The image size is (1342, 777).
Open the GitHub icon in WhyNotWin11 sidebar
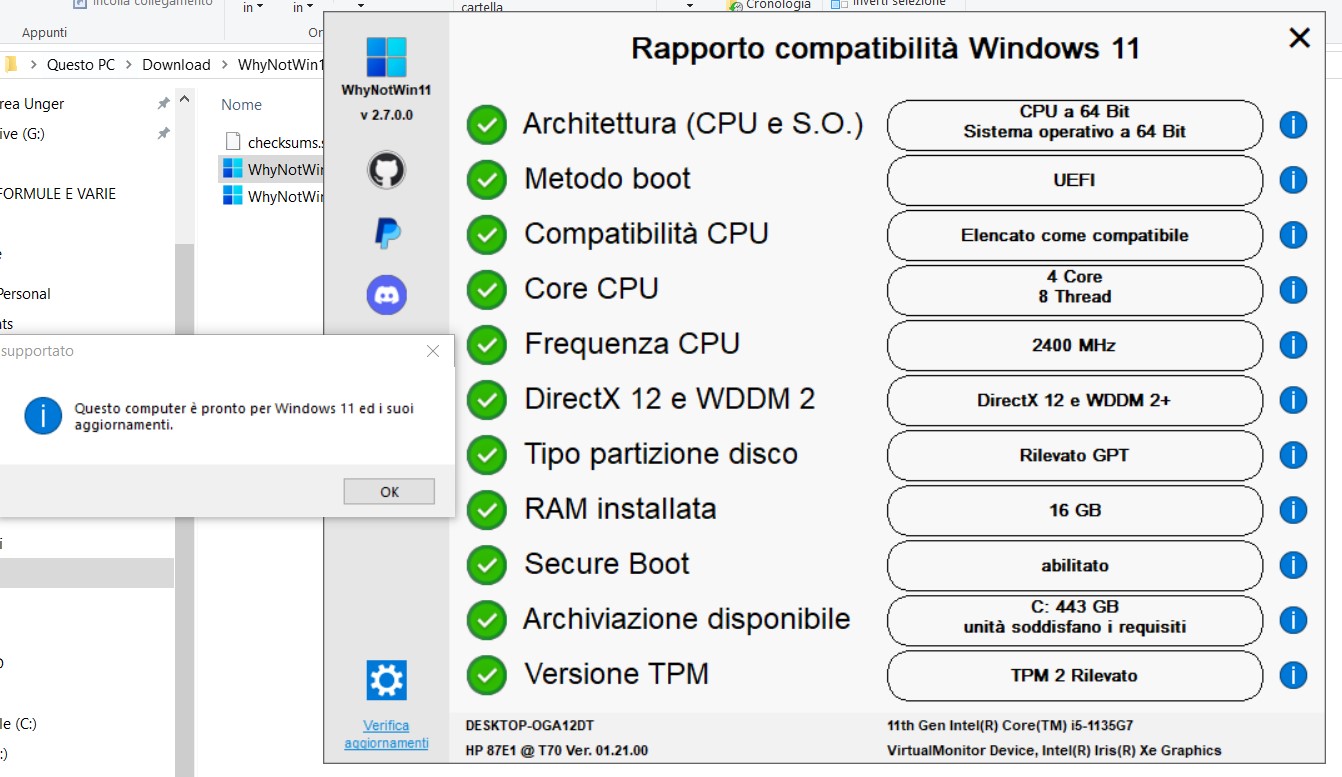[x=387, y=171]
